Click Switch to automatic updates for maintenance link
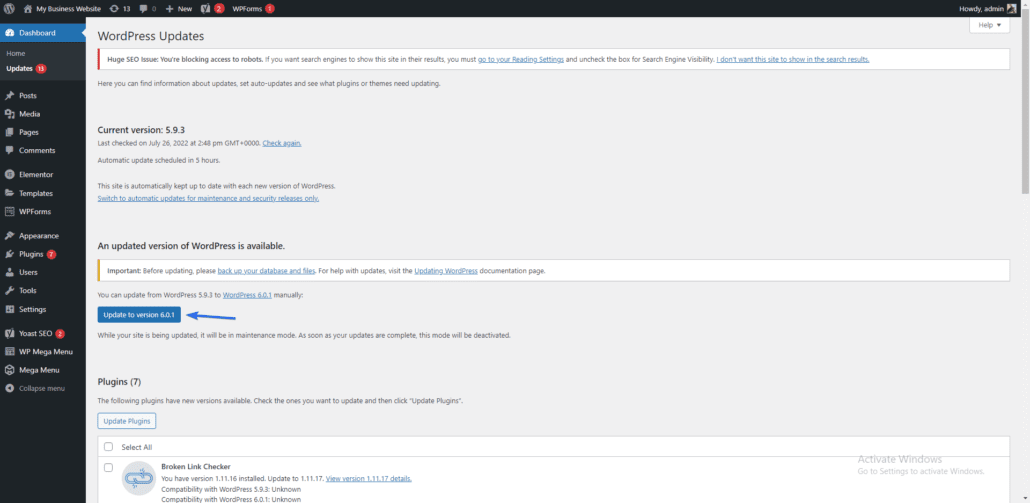 [208, 198]
